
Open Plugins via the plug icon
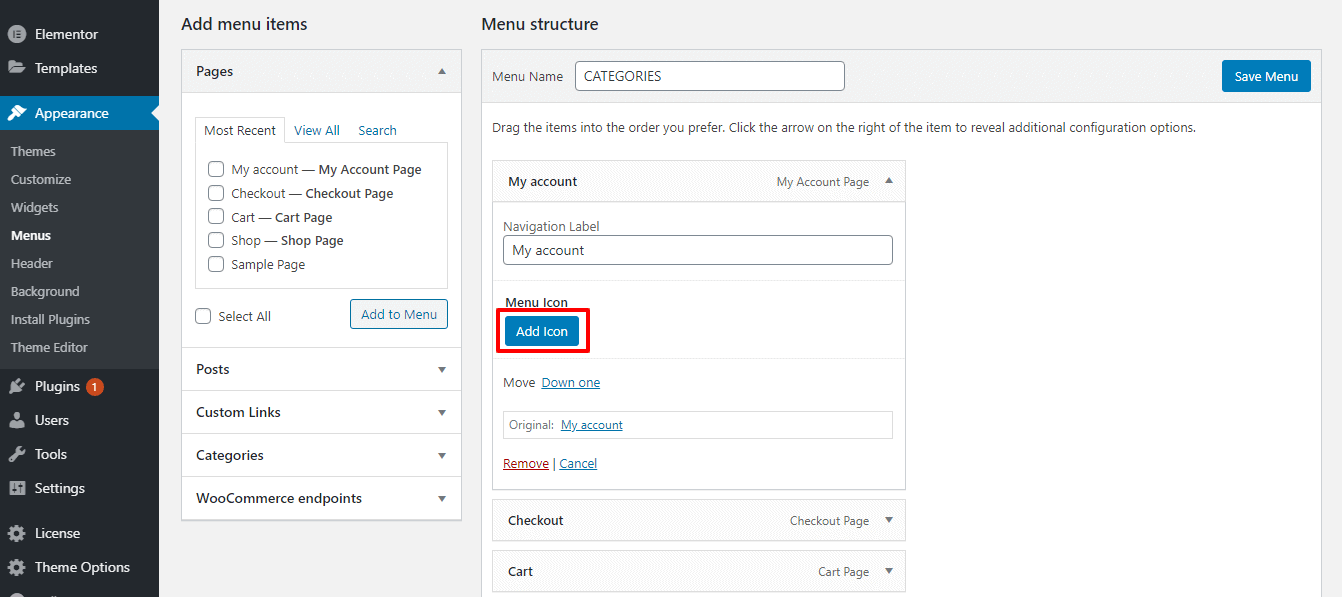16,386
